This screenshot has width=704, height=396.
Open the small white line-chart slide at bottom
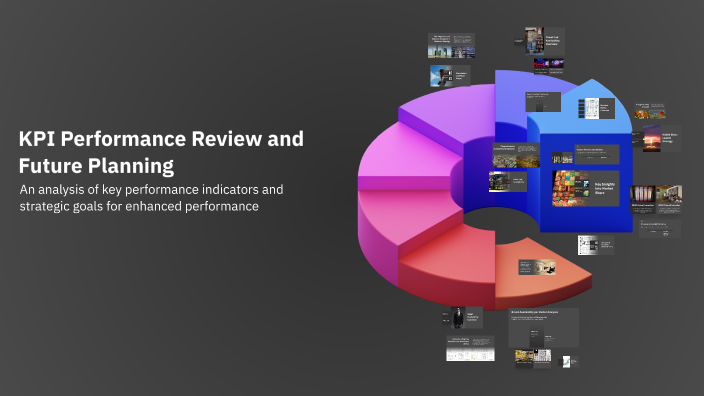point(570,361)
